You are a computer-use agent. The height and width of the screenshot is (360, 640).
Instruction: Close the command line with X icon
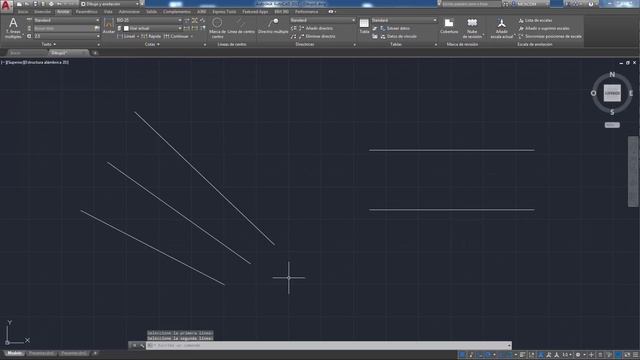click(x=134, y=345)
